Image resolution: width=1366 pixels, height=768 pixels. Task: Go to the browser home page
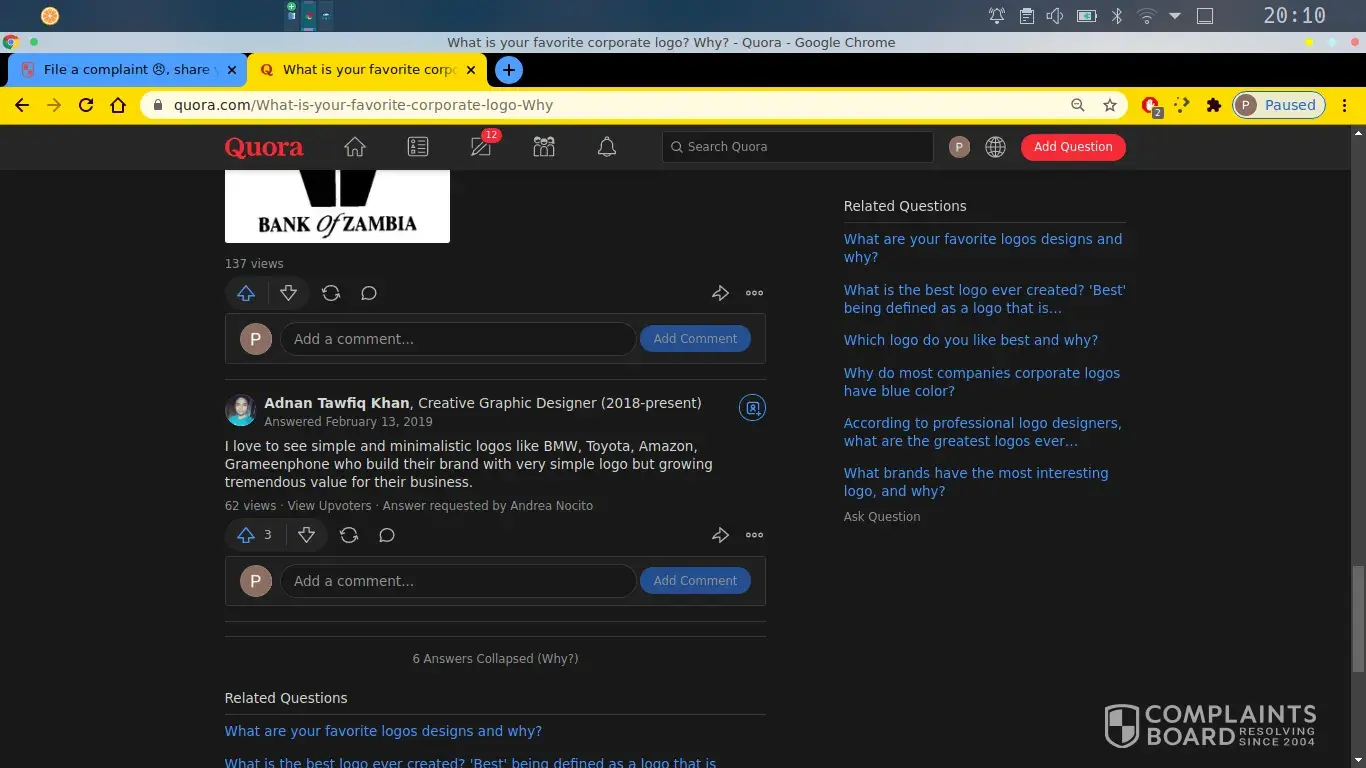point(118,105)
